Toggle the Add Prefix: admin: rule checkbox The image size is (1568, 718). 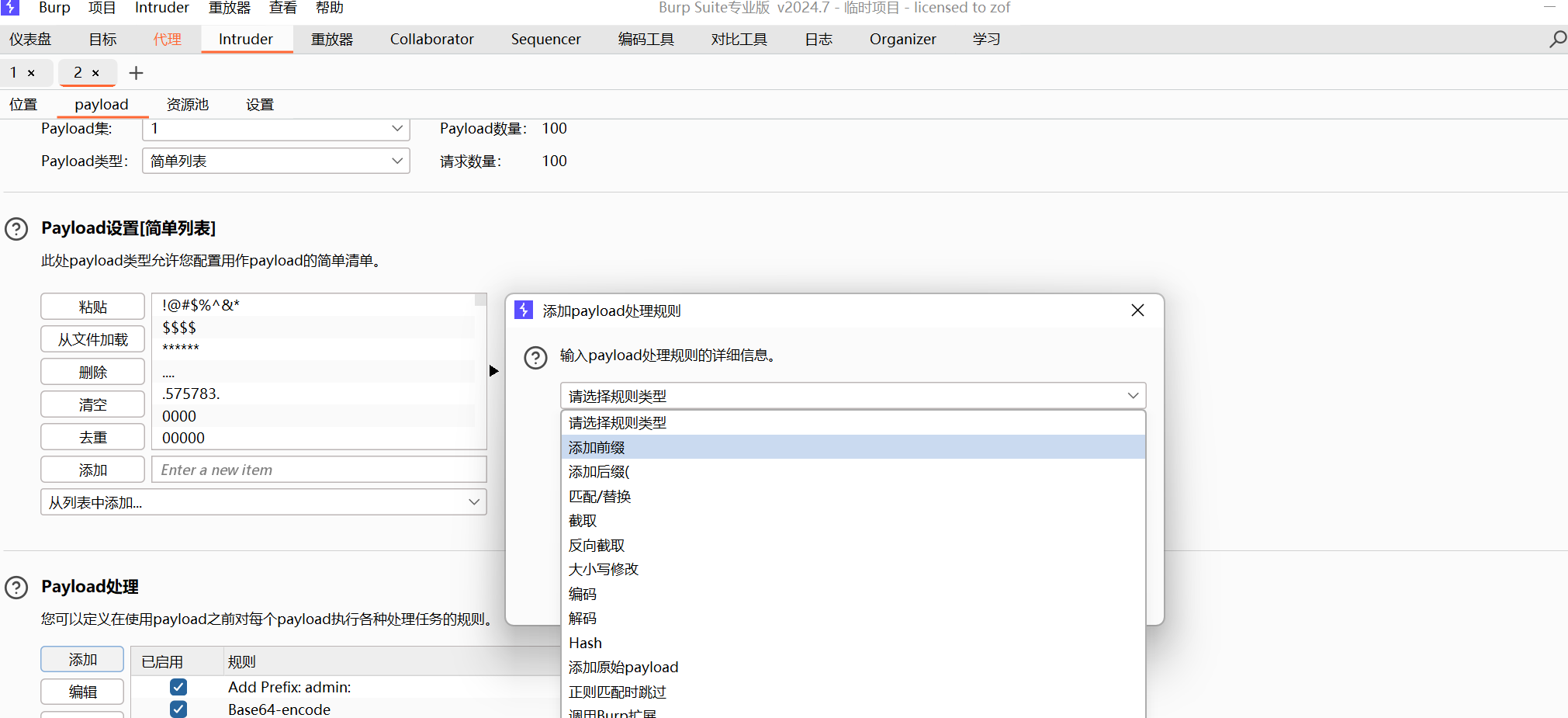pos(178,687)
